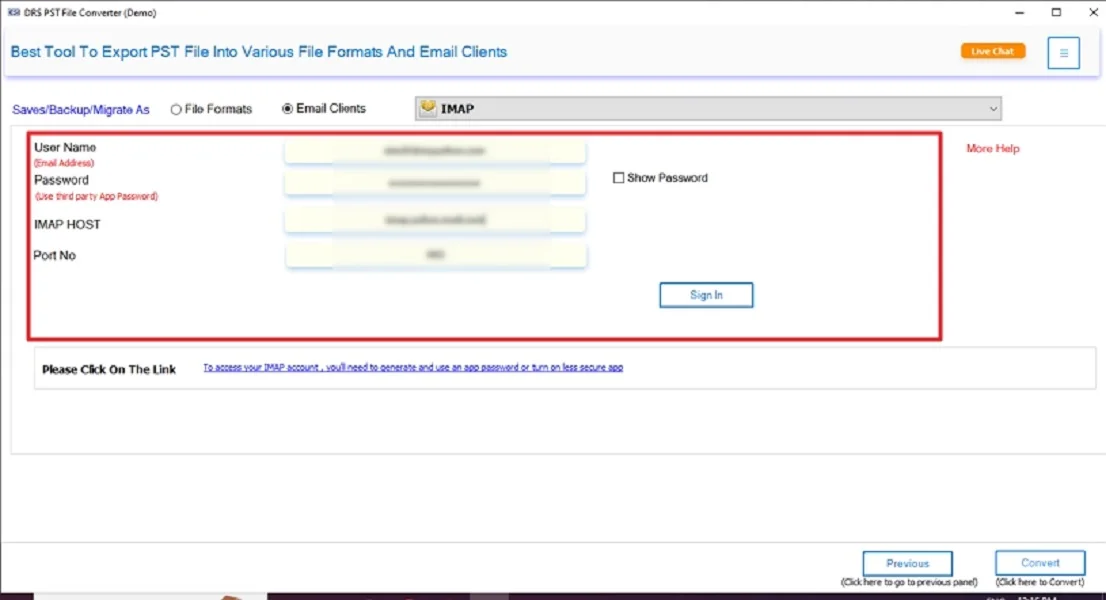Click the yellow email icon beside IMAP
The image size is (1106, 600).
(x=428, y=107)
